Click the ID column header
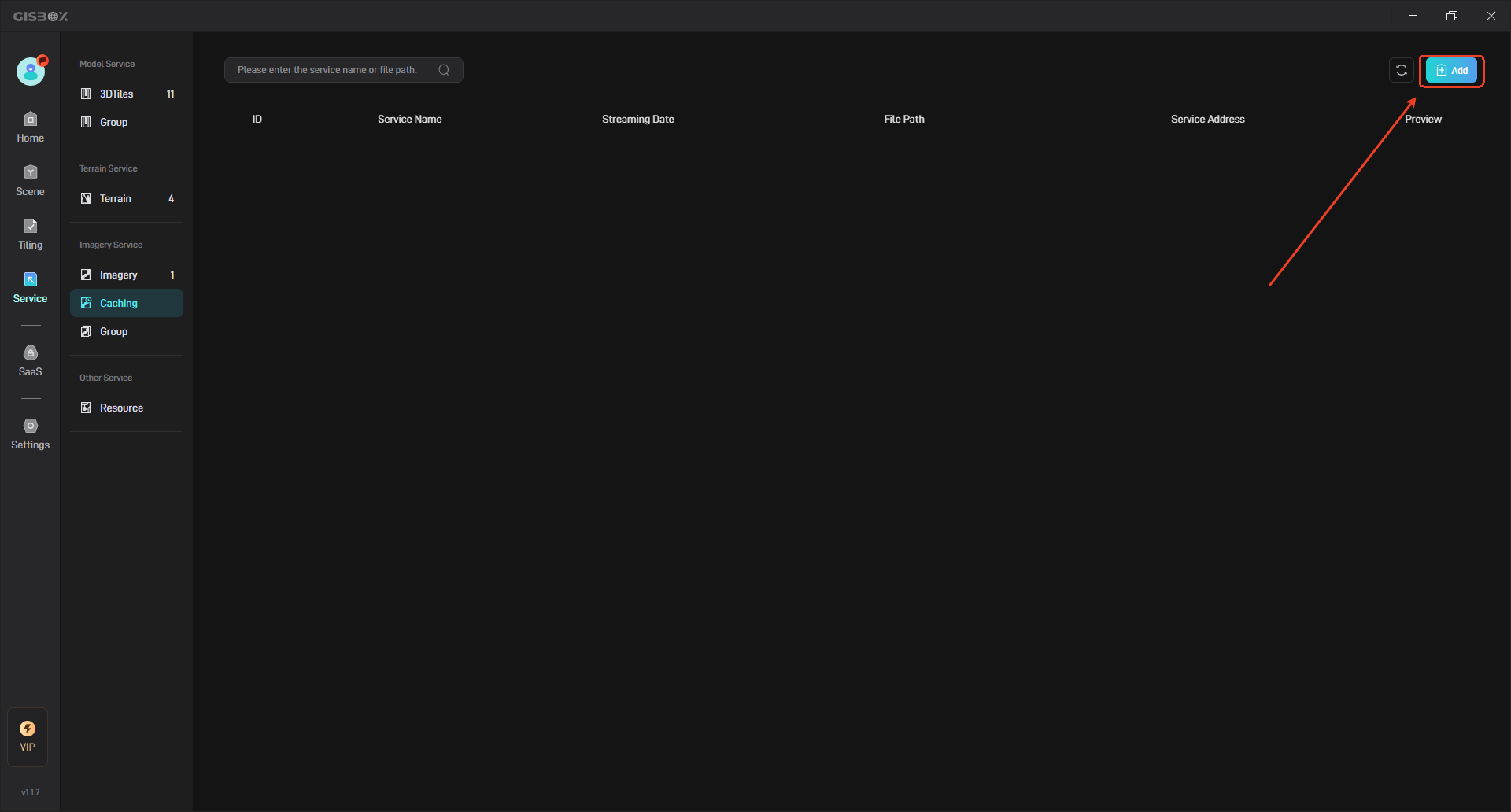 click(257, 119)
